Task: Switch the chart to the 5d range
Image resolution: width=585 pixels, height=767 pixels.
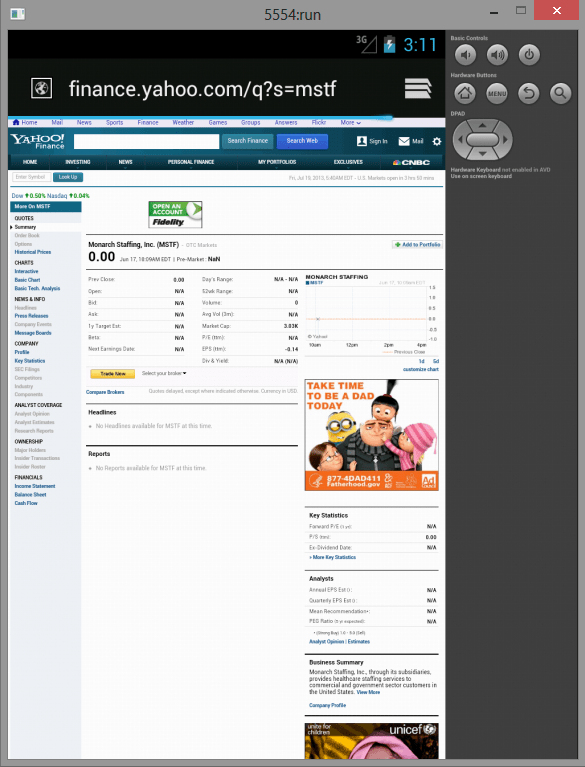Action: tap(436, 361)
